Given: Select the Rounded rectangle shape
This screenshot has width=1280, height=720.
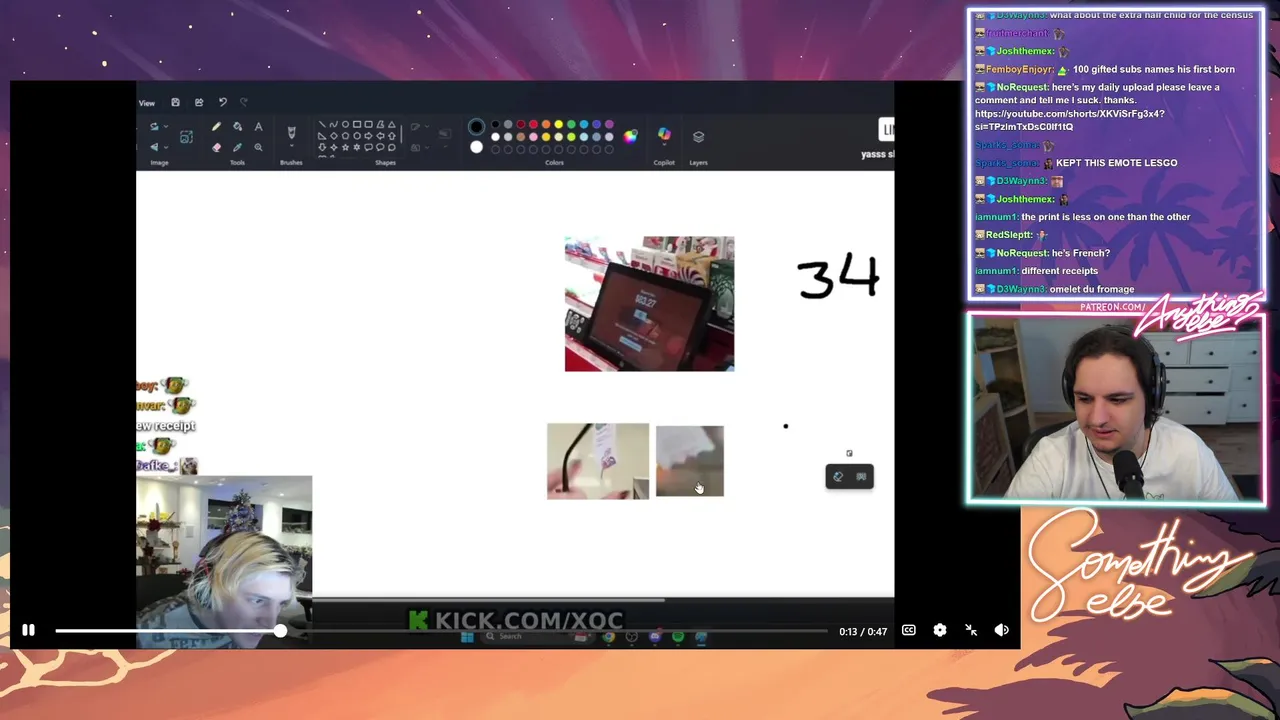Looking at the screenshot, I should pos(368,124).
